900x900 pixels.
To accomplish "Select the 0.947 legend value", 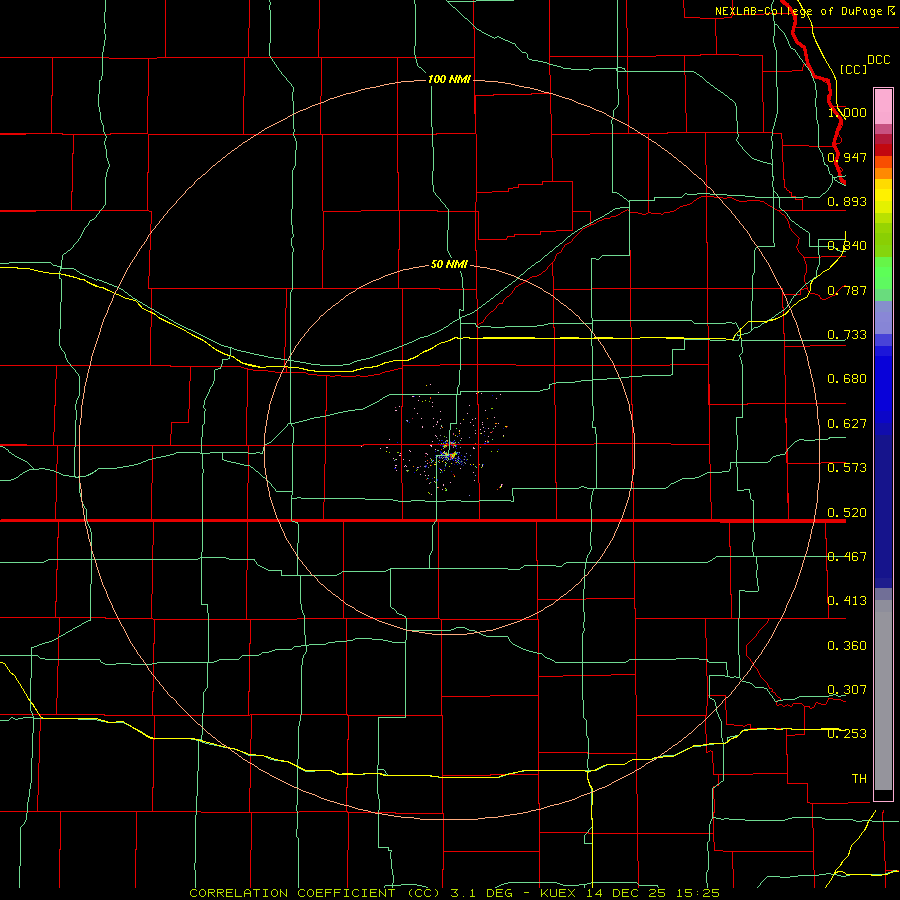I will tap(847, 157).
